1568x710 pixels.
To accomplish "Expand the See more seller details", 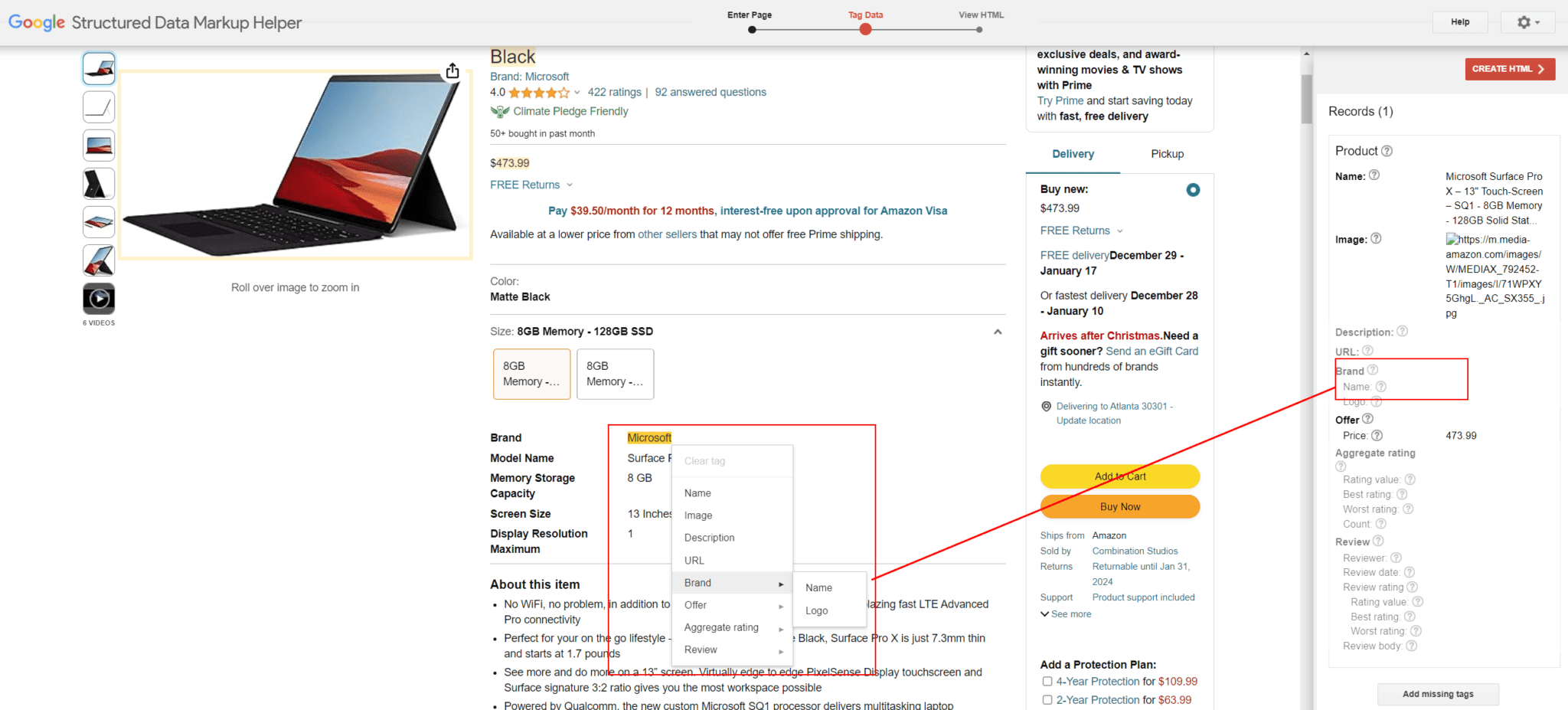I will point(1065,614).
